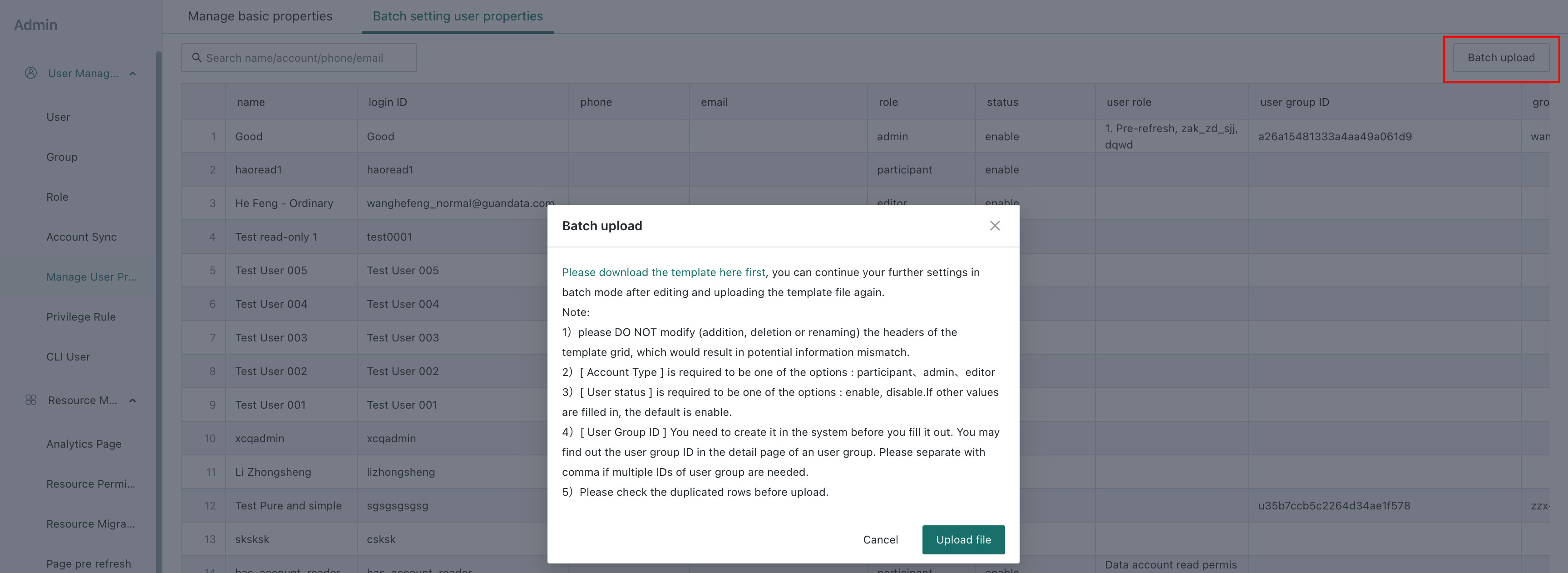Viewport: 1568px width, 573px height.
Task: Select Group in the sidebar
Action: 62,157
